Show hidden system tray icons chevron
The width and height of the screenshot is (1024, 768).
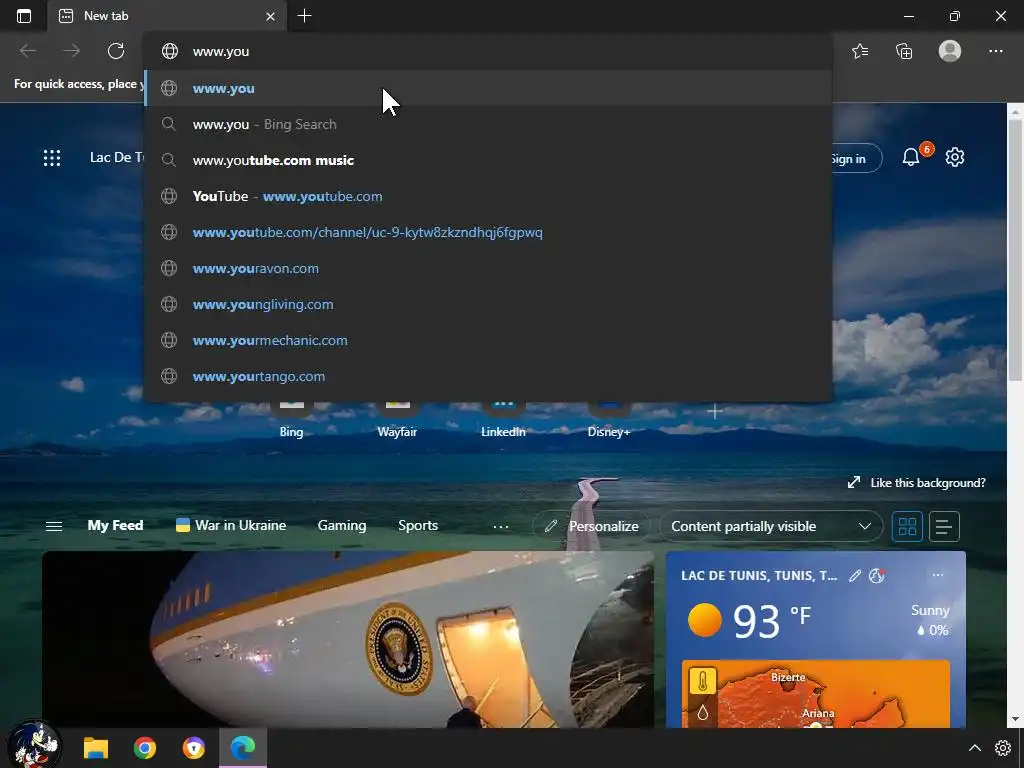[974, 748]
